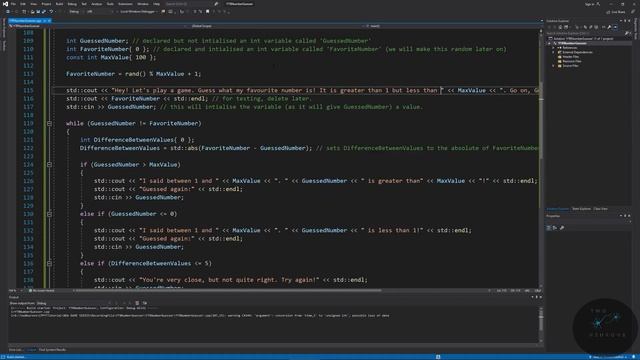Expand the References node

pos(553,48)
